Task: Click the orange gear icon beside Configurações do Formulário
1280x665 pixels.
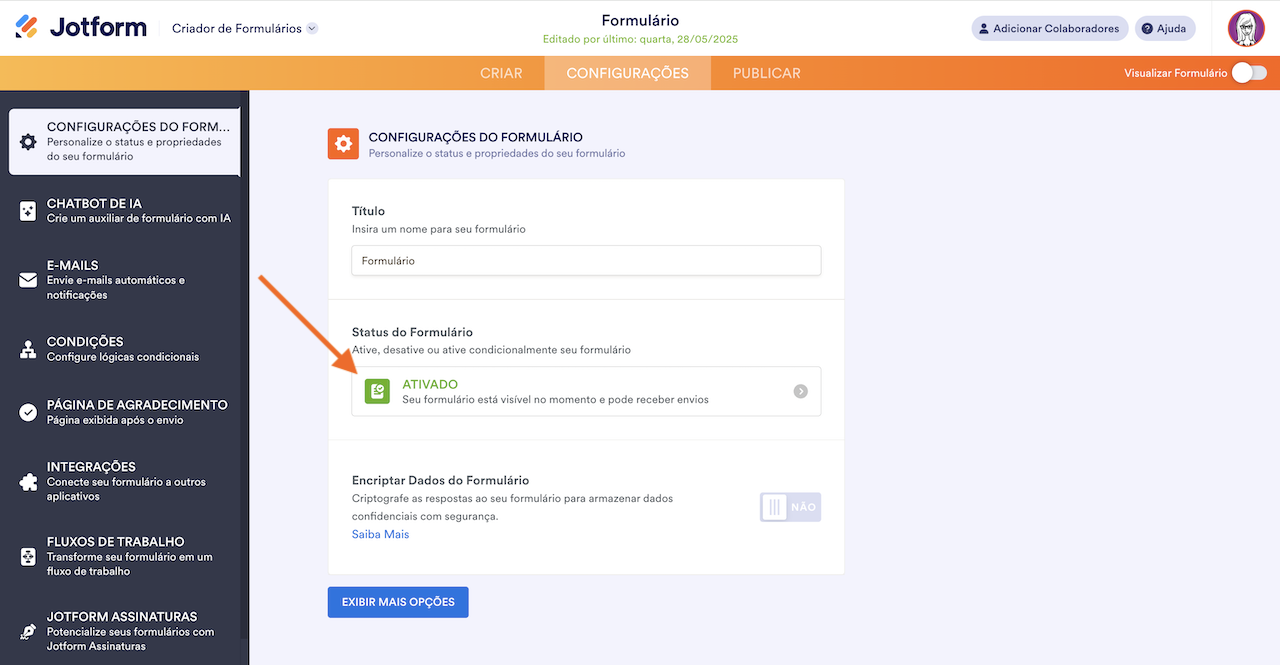Action: tap(343, 144)
